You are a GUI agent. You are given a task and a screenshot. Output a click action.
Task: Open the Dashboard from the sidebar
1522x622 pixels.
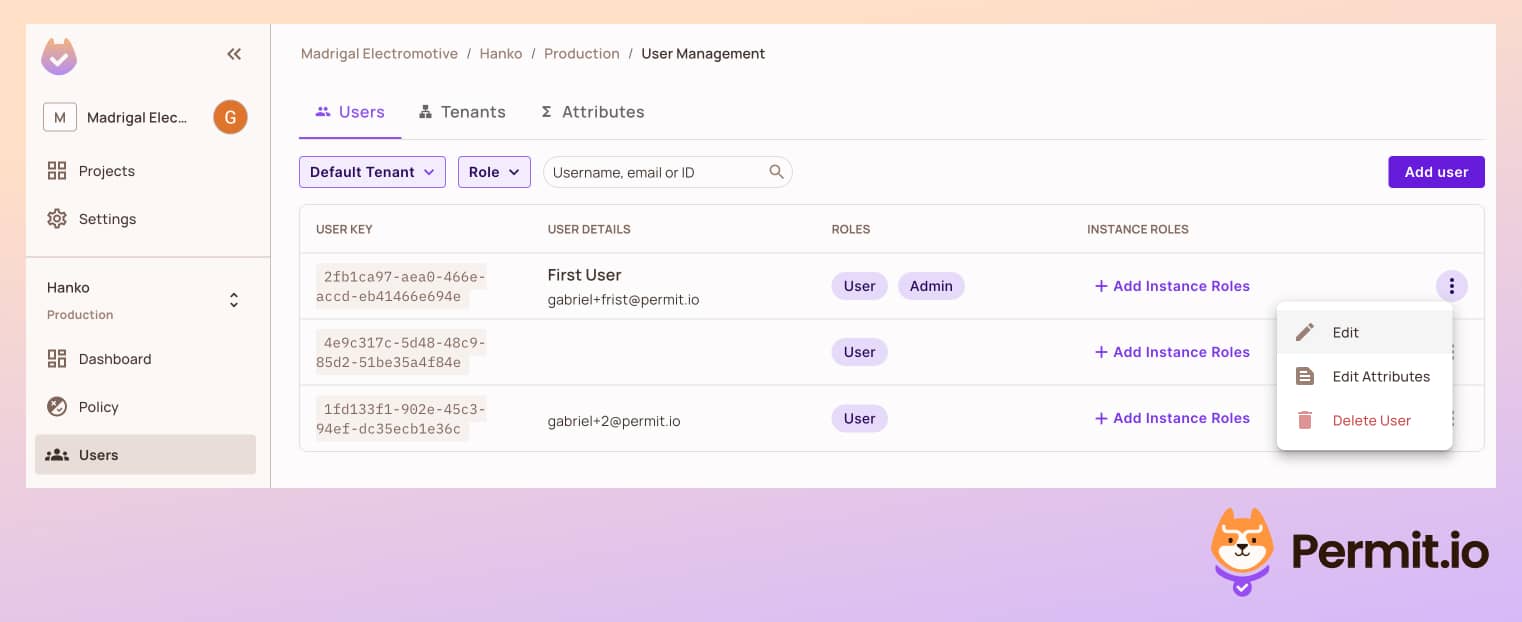click(x=57, y=359)
